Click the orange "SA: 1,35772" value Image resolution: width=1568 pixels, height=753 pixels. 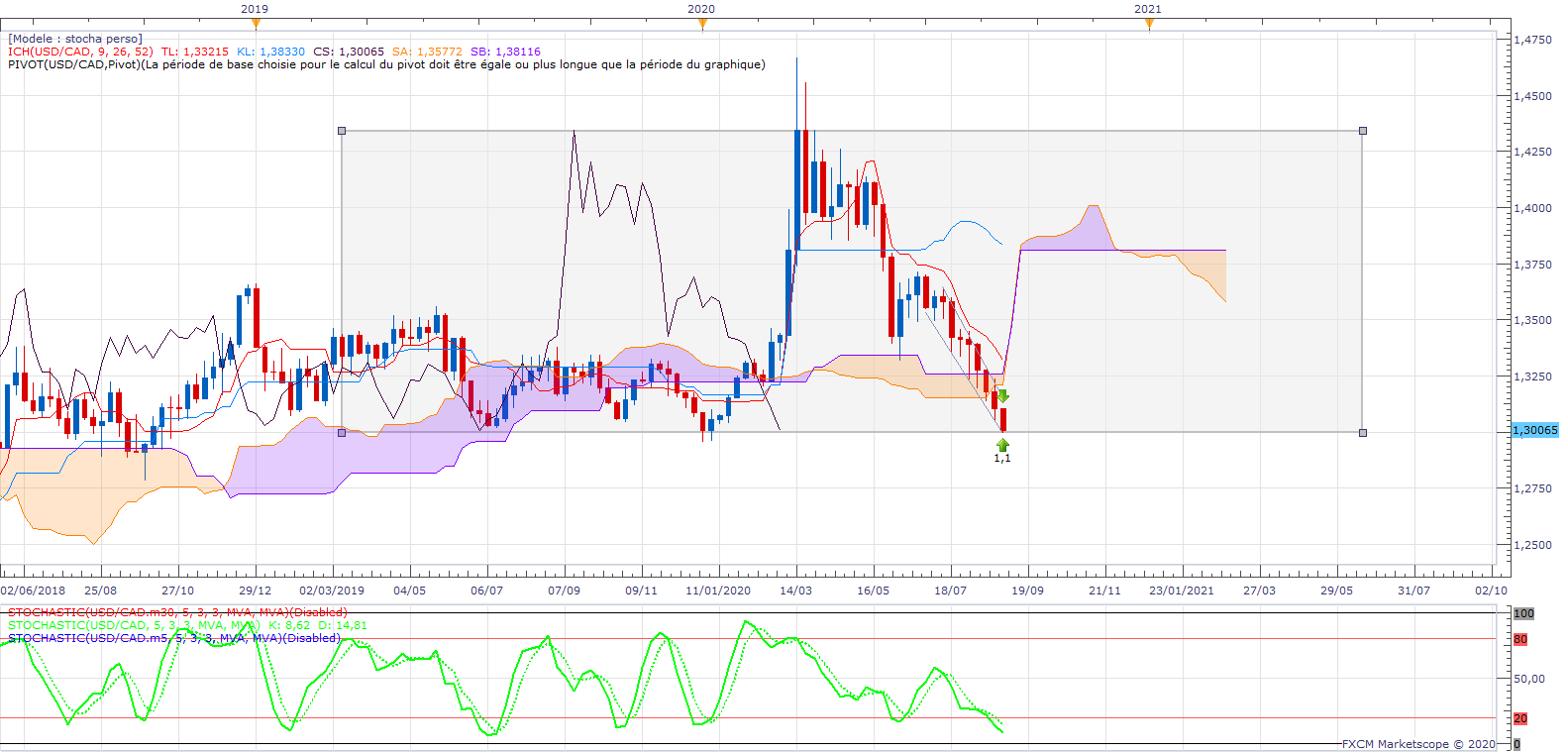pyautogui.click(x=427, y=52)
